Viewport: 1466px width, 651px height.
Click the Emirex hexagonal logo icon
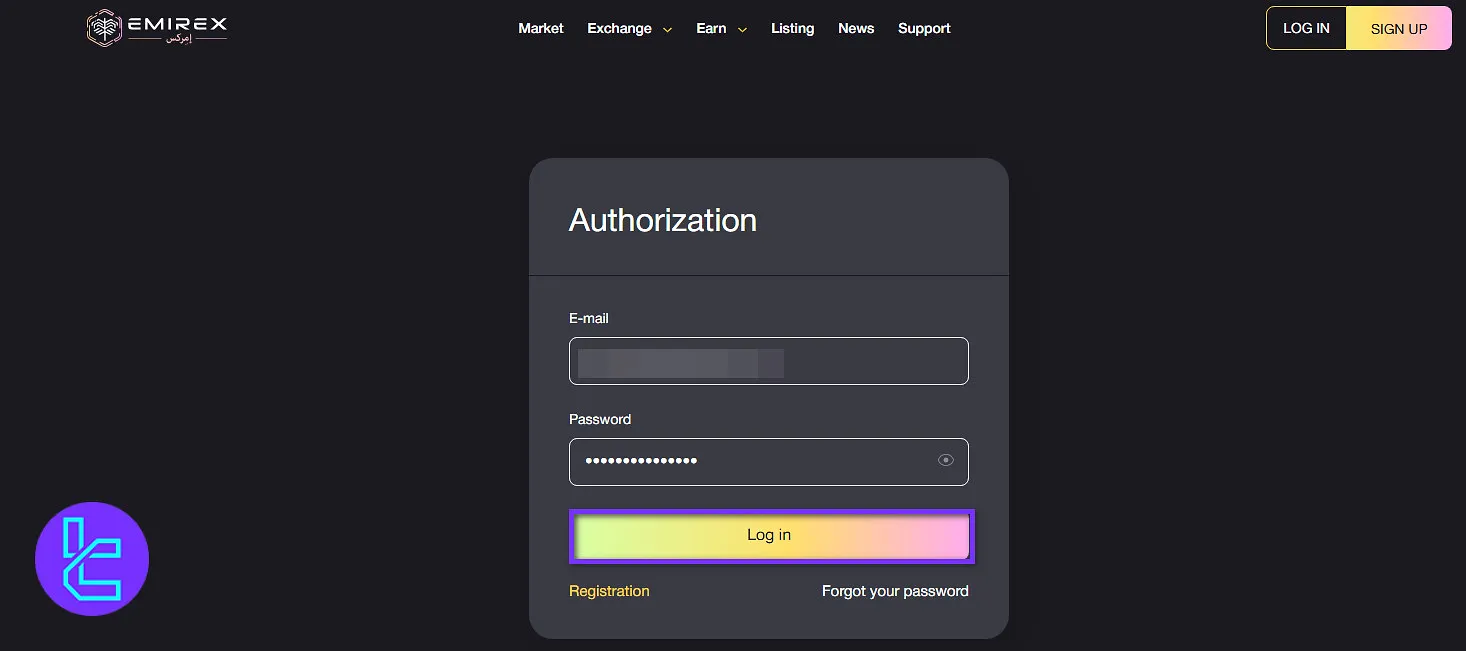(x=104, y=27)
